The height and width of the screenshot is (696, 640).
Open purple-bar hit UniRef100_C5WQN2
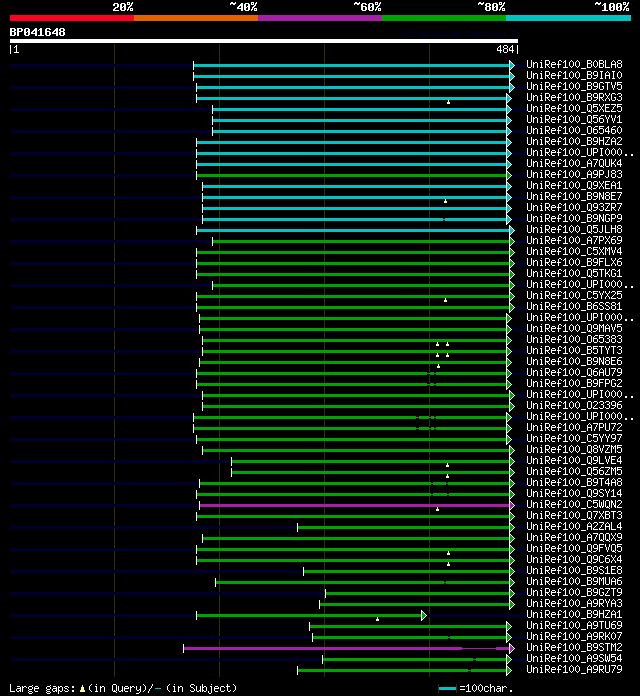point(574,505)
